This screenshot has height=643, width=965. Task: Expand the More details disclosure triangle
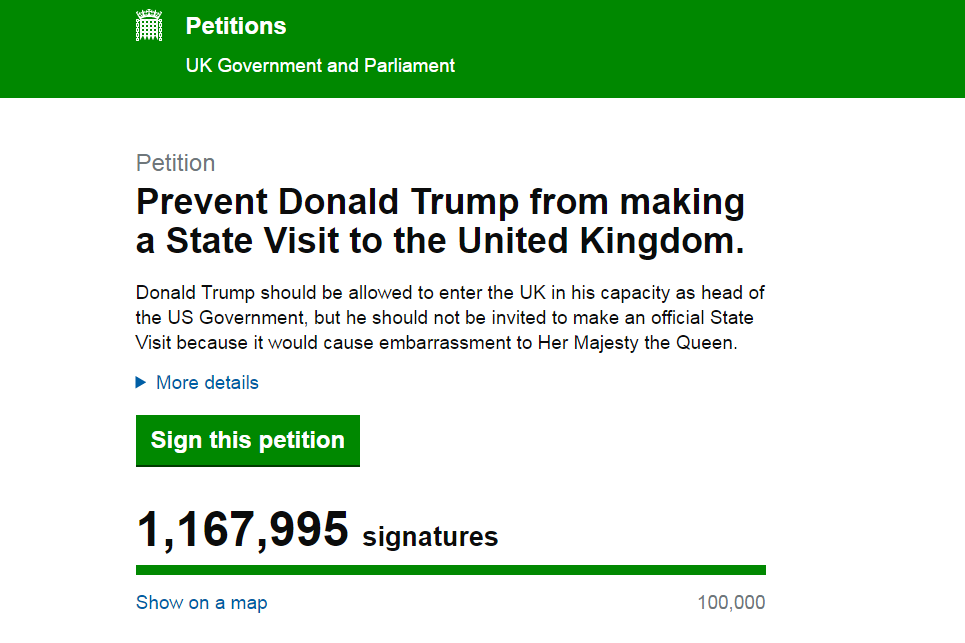141,383
